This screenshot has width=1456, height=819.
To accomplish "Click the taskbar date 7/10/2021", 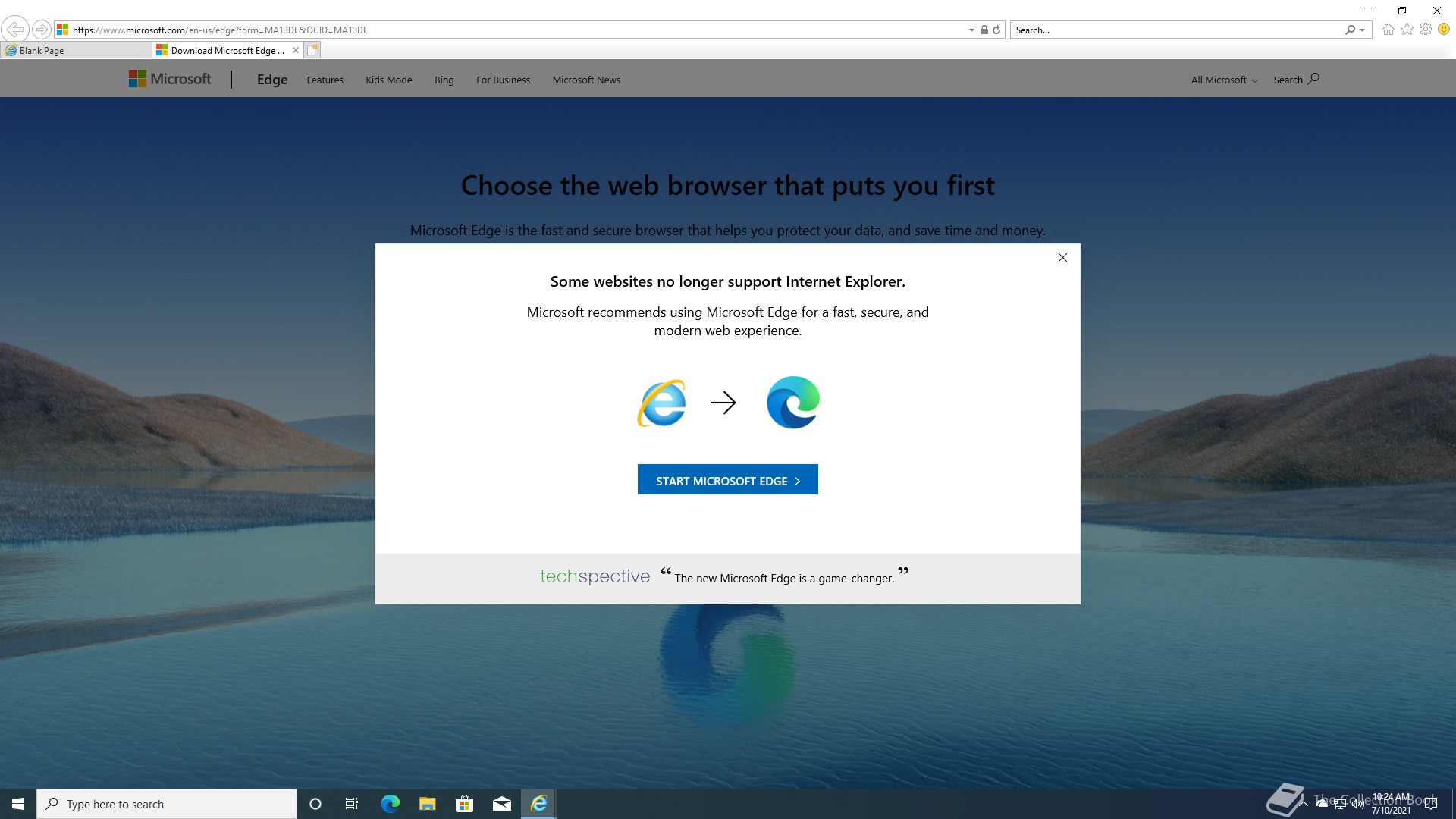I will click(1392, 811).
